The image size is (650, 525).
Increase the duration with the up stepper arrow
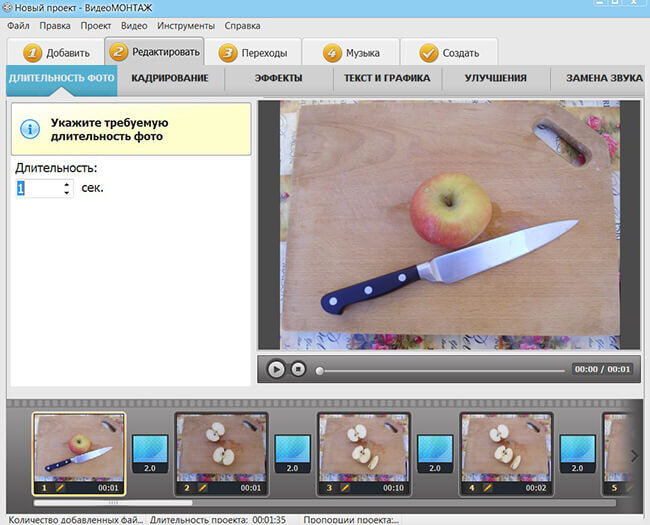[x=67, y=184]
